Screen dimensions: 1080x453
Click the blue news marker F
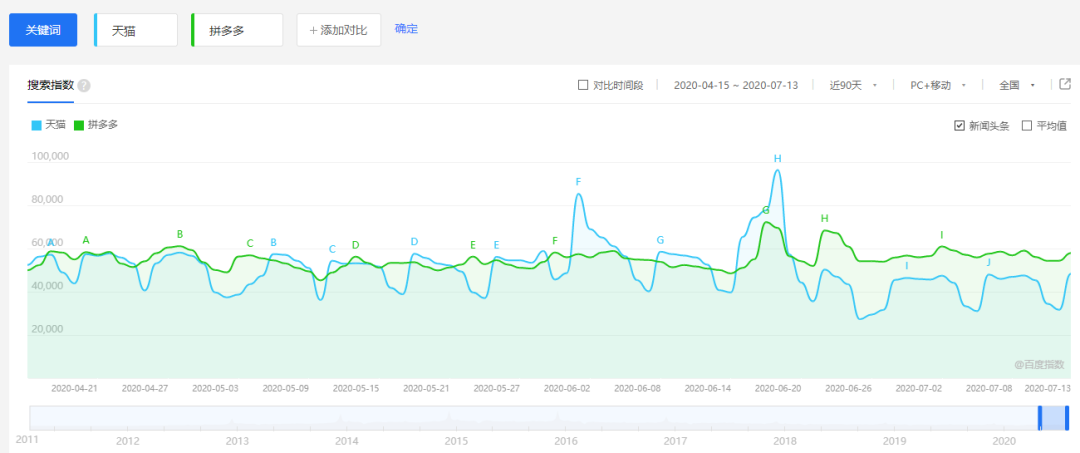pyautogui.click(x=579, y=182)
